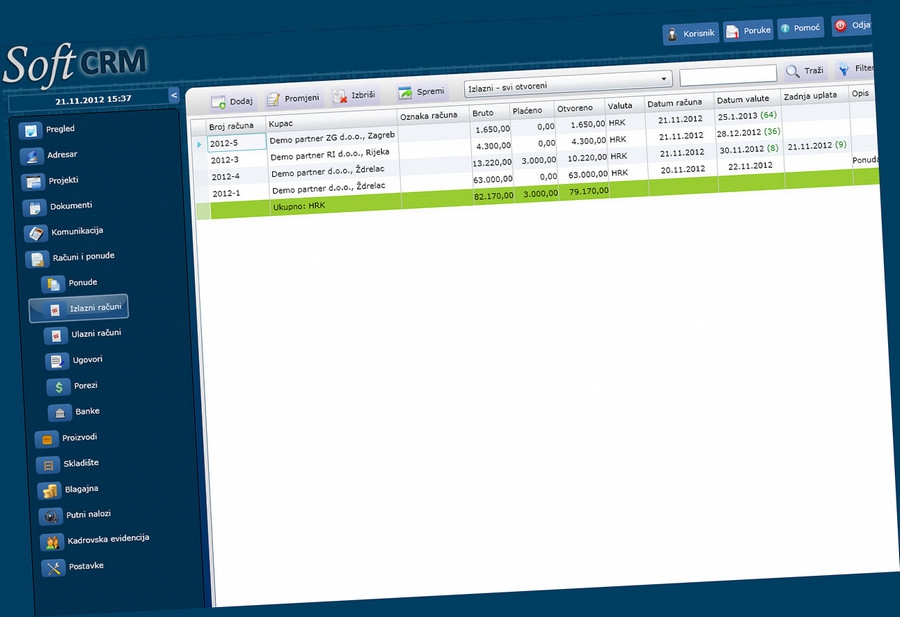Click the search text field
This screenshot has width=900, height=617.
pos(728,75)
